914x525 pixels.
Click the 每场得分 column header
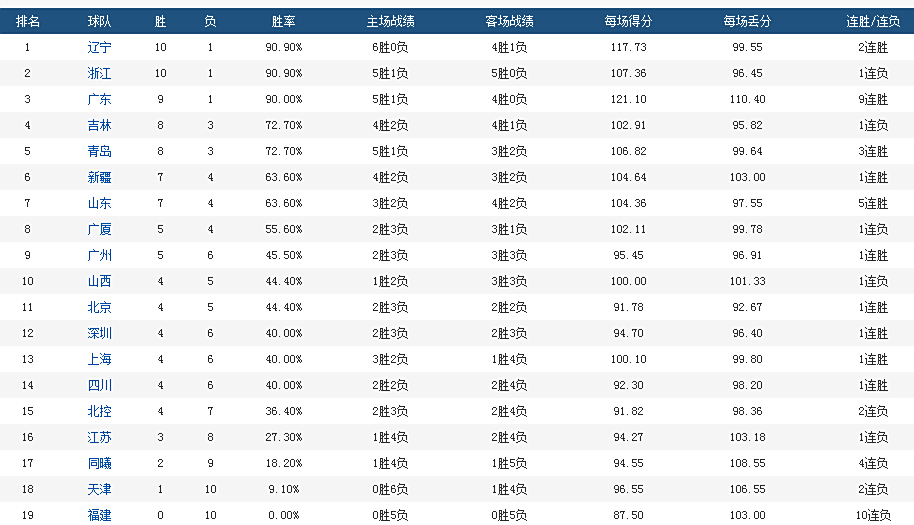pyautogui.click(x=627, y=21)
